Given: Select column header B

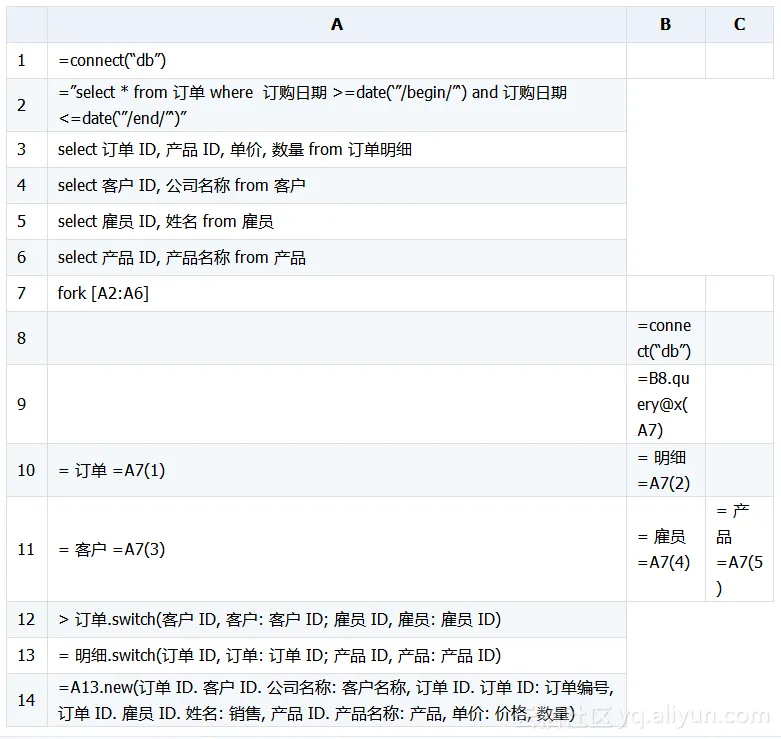Looking at the screenshot, I should (666, 24).
